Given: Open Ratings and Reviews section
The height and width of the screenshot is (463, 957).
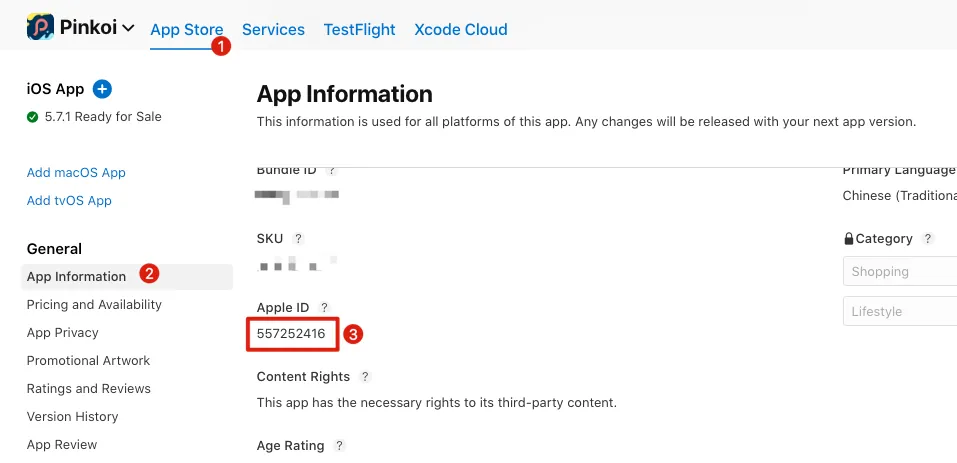Looking at the screenshot, I should point(88,388).
